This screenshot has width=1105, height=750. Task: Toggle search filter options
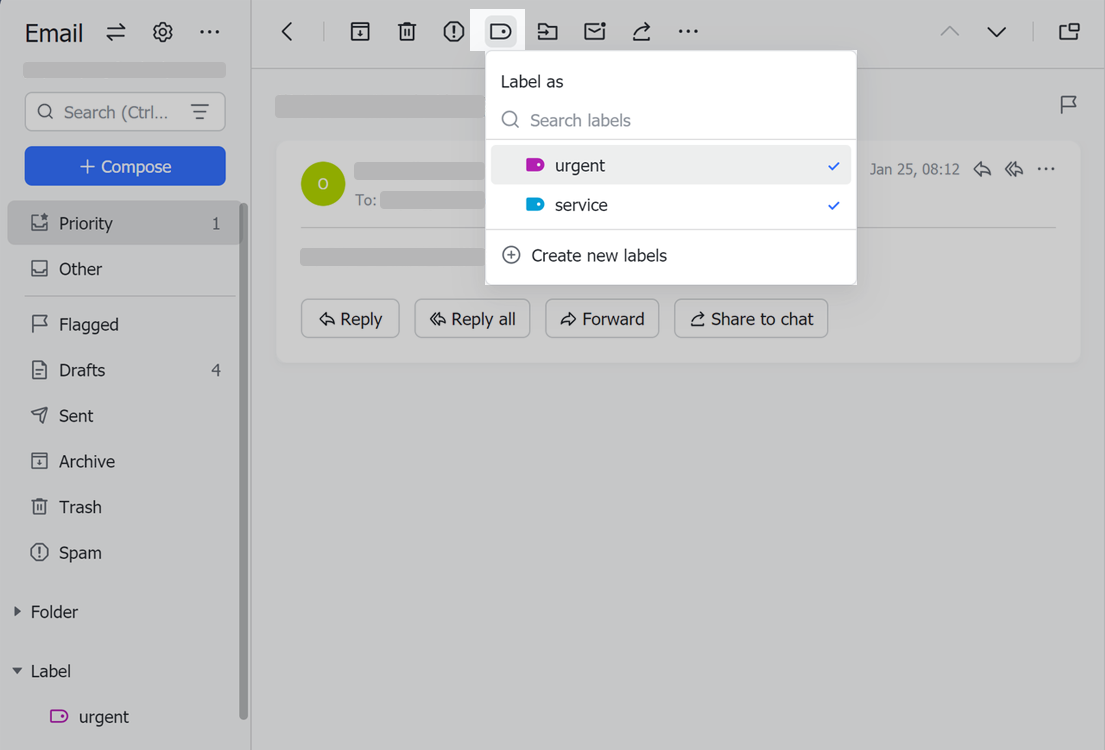pyautogui.click(x=201, y=112)
